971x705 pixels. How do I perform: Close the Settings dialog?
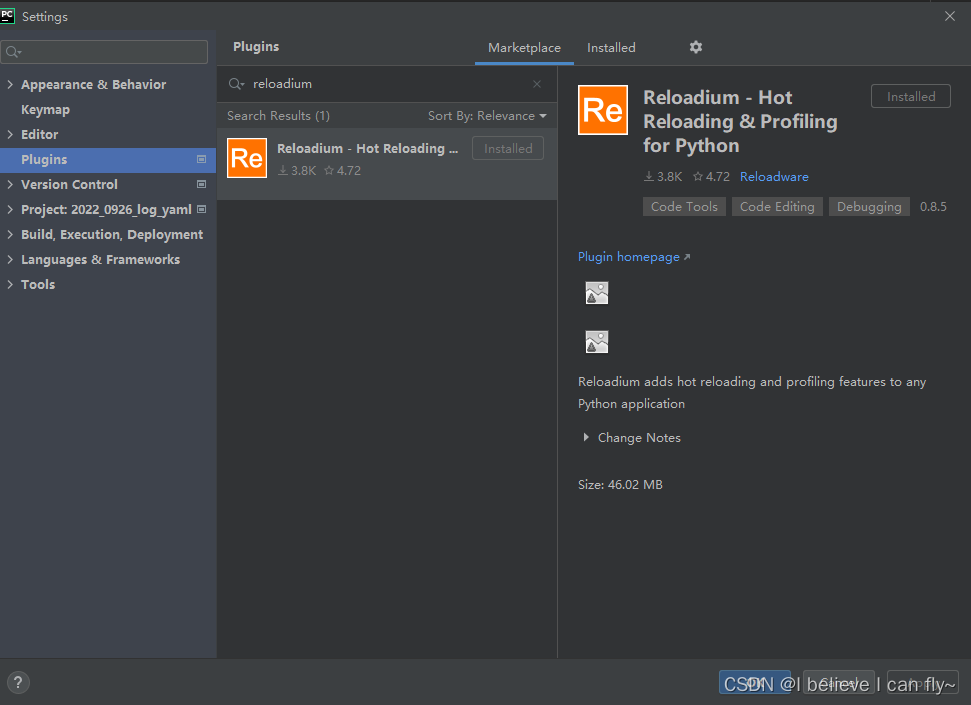pyautogui.click(x=949, y=16)
